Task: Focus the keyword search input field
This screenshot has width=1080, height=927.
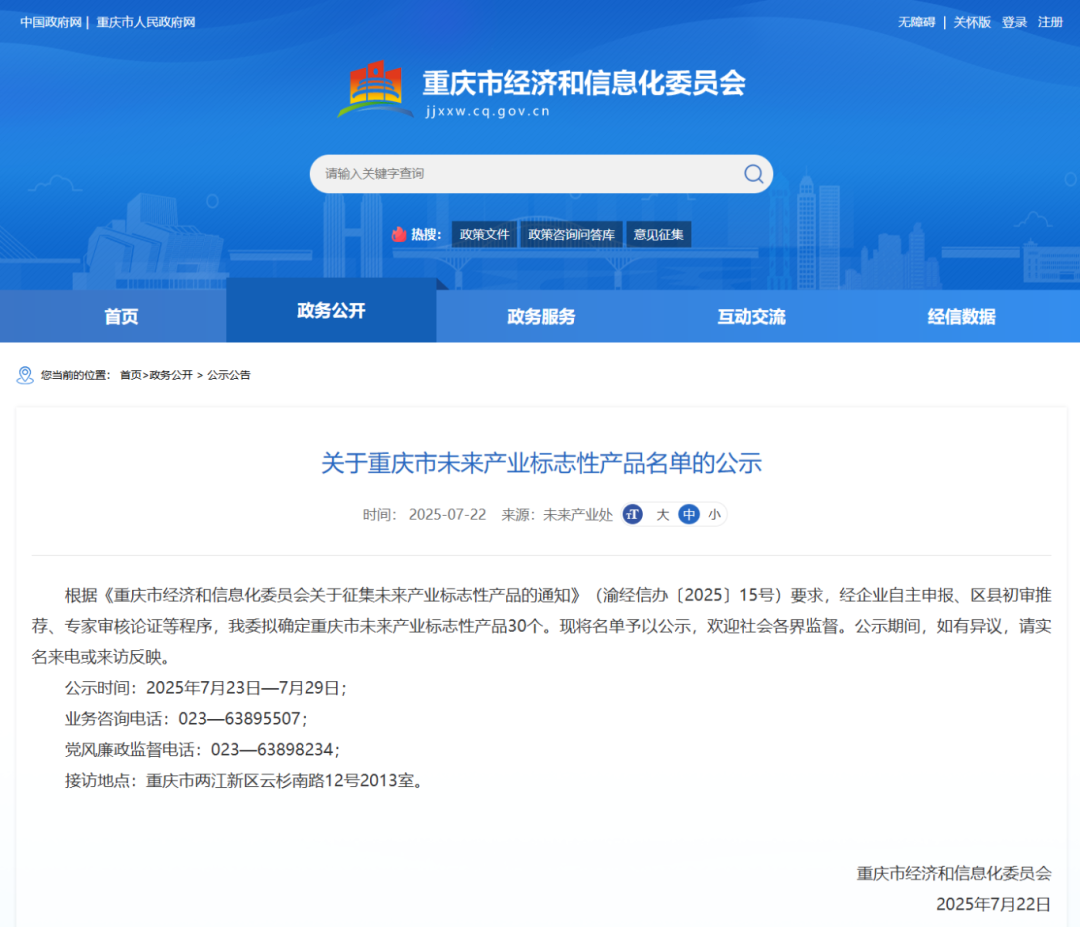Action: point(525,174)
